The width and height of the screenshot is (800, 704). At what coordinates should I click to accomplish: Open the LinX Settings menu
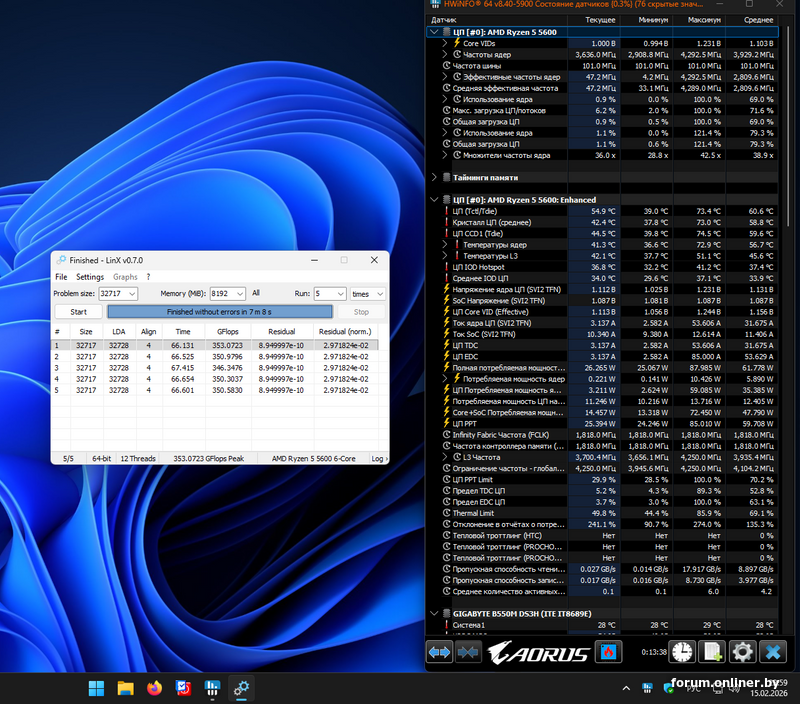pyautogui.click(x=90, y=277)
